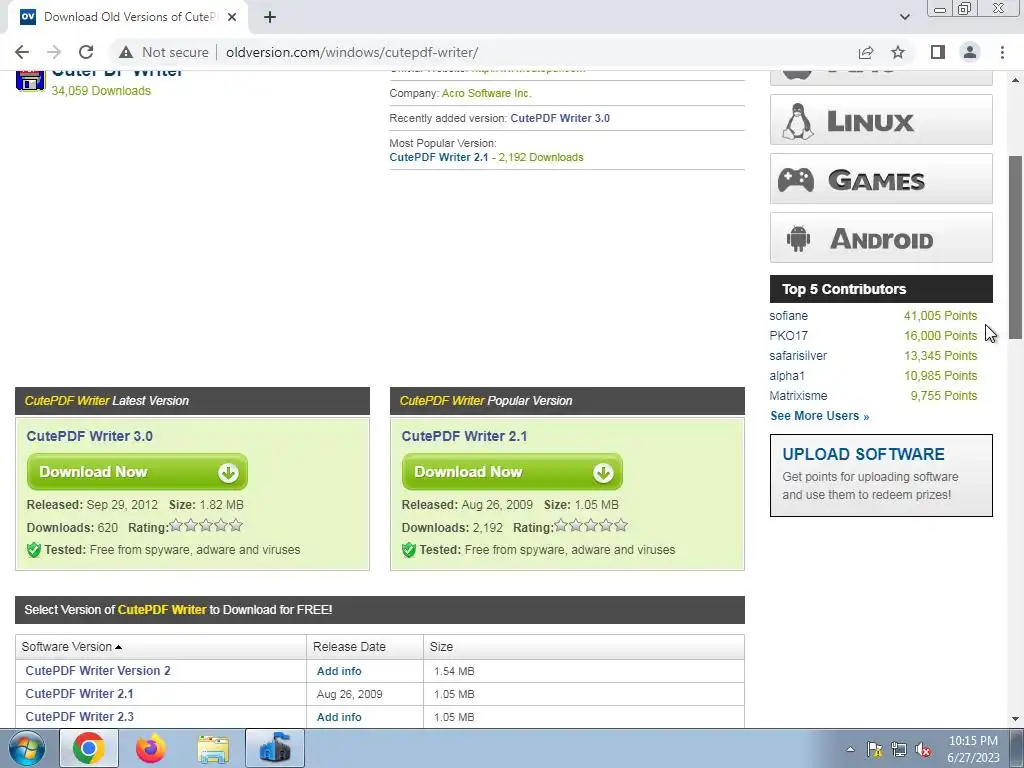Screen dimensions: 1024x768
Task: Open CutePDF Writer Version 2 table link
Action: pos(98,671)
